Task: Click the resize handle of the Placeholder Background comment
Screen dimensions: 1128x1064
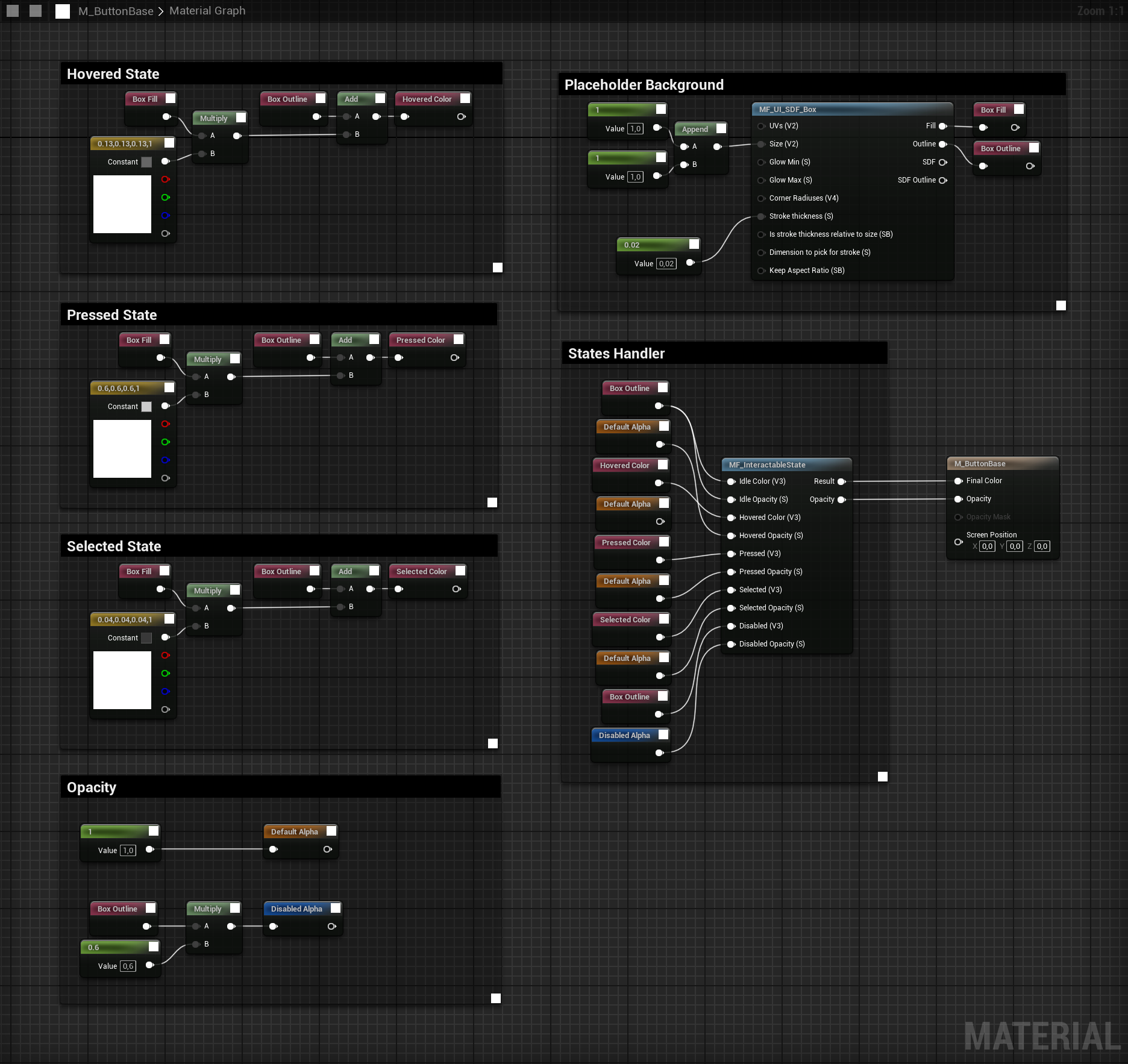Action: coord(1061,305)
